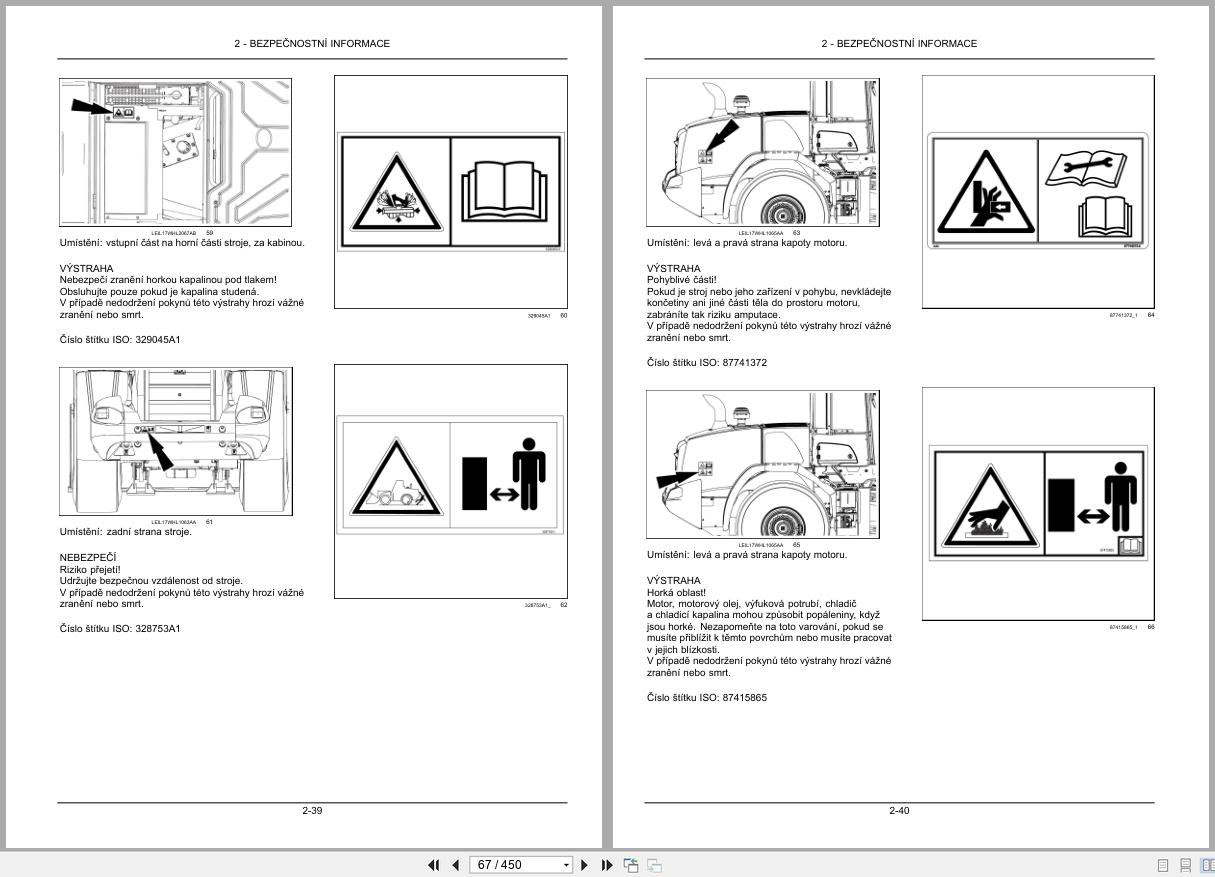Go to the previous page arrow
The image size is (1215, 877).
click(455, 865)
